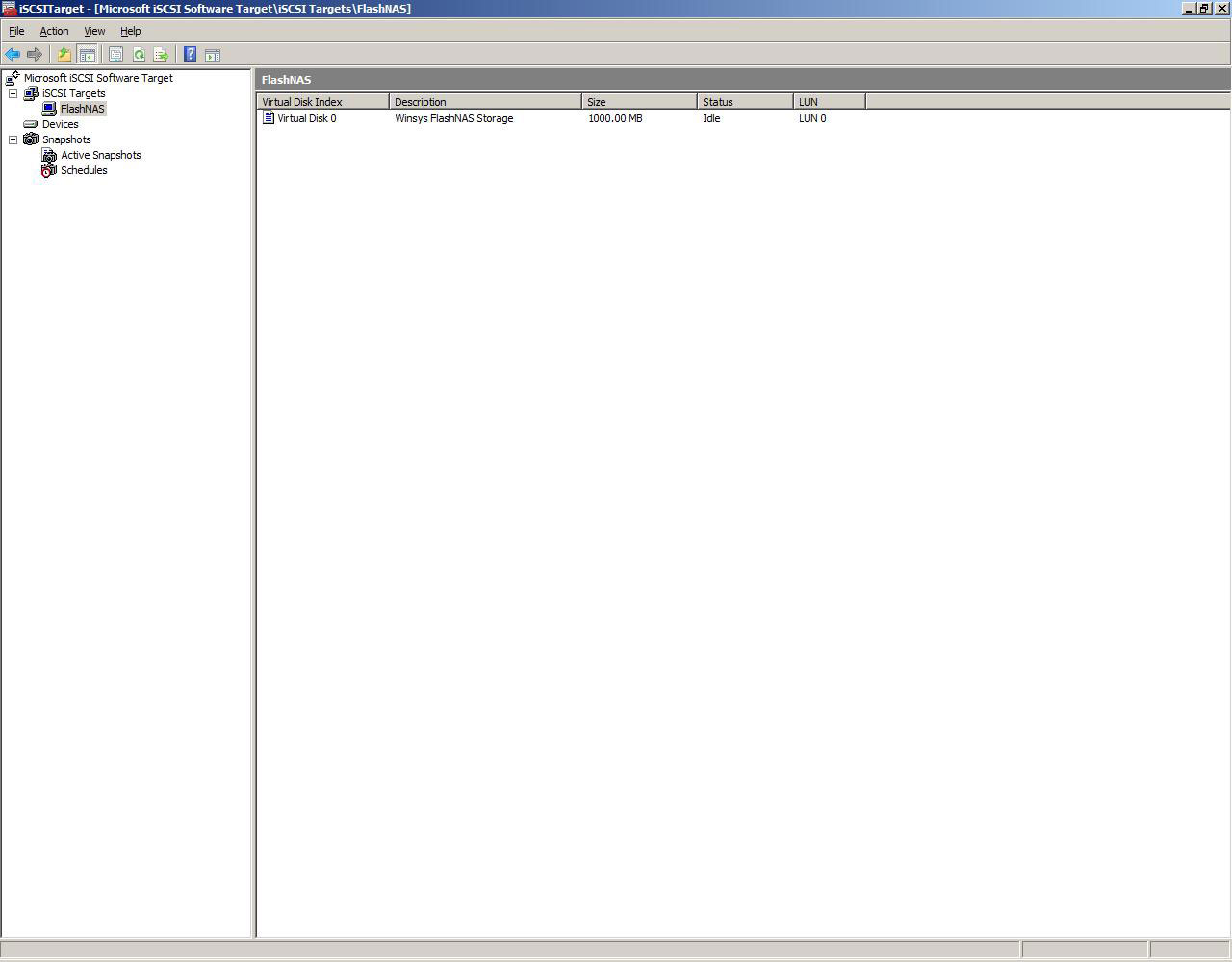Click the Microsoft iSCSI Software Target root icon
The width and height of the screenshot is (1232, 962).
tap(13, 78)
